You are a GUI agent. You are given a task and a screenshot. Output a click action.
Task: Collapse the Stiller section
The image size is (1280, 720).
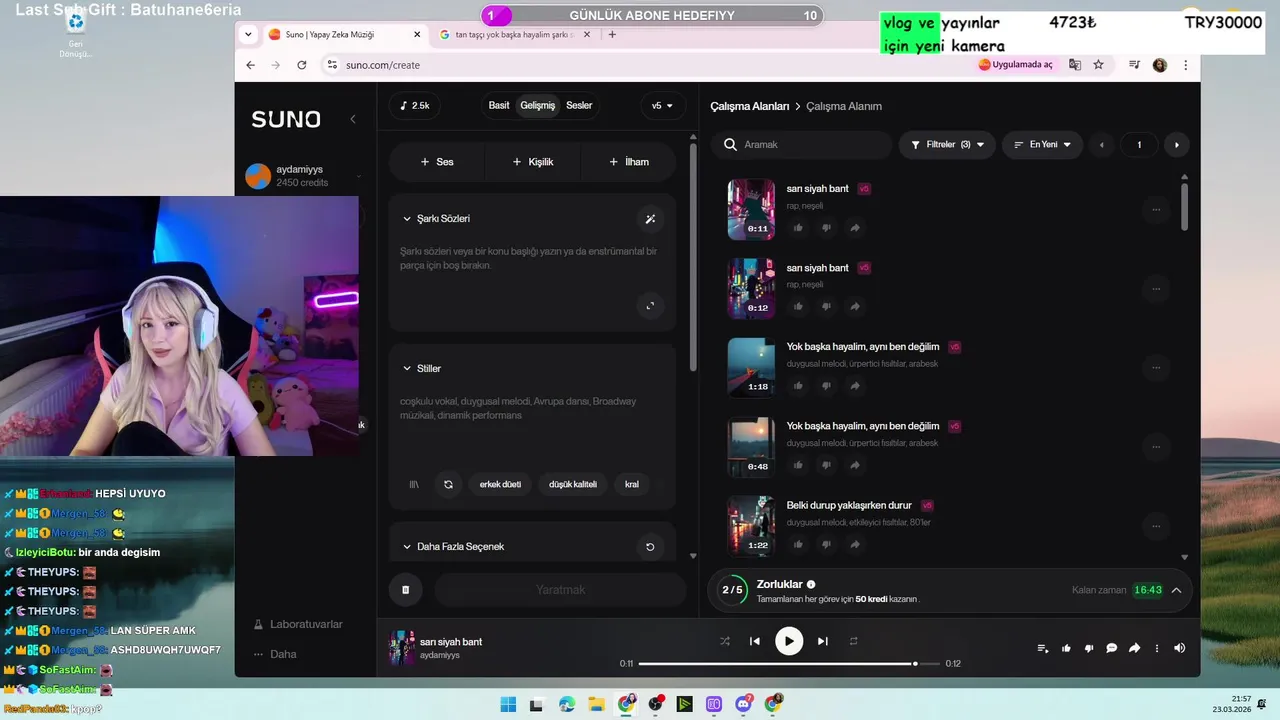pos(407,369)
